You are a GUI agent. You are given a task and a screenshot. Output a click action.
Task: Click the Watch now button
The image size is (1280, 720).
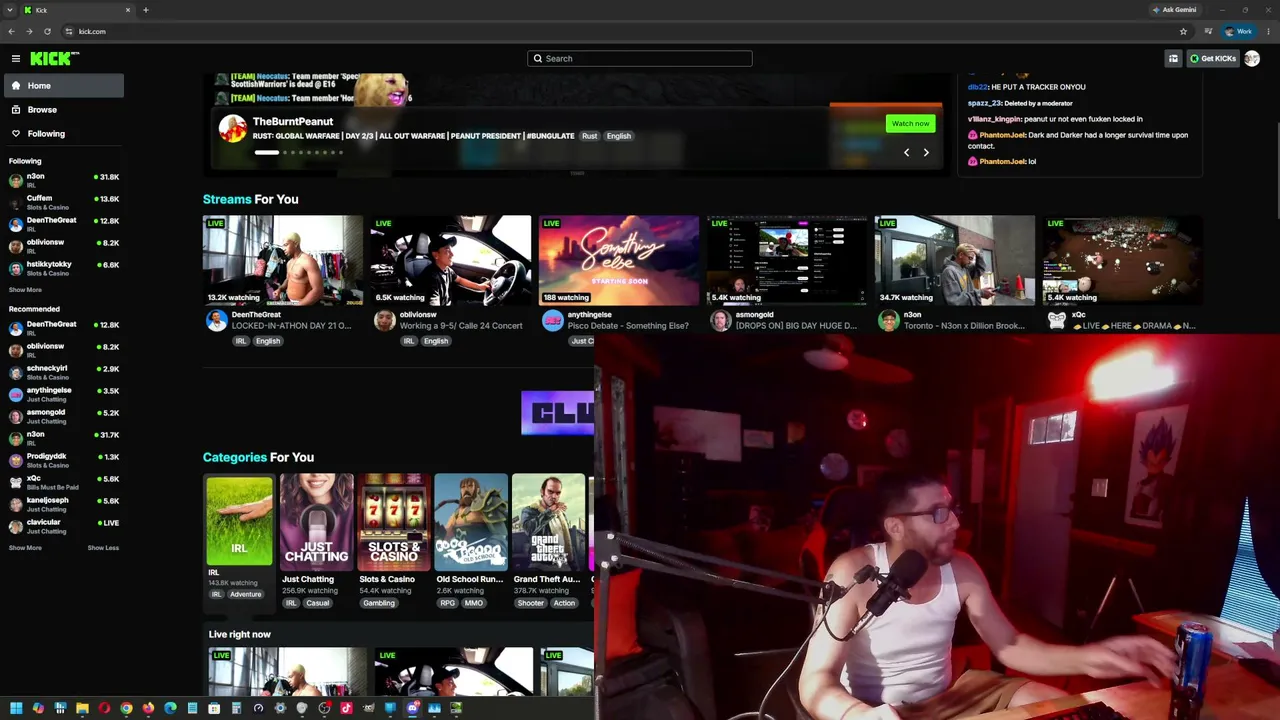910,124
